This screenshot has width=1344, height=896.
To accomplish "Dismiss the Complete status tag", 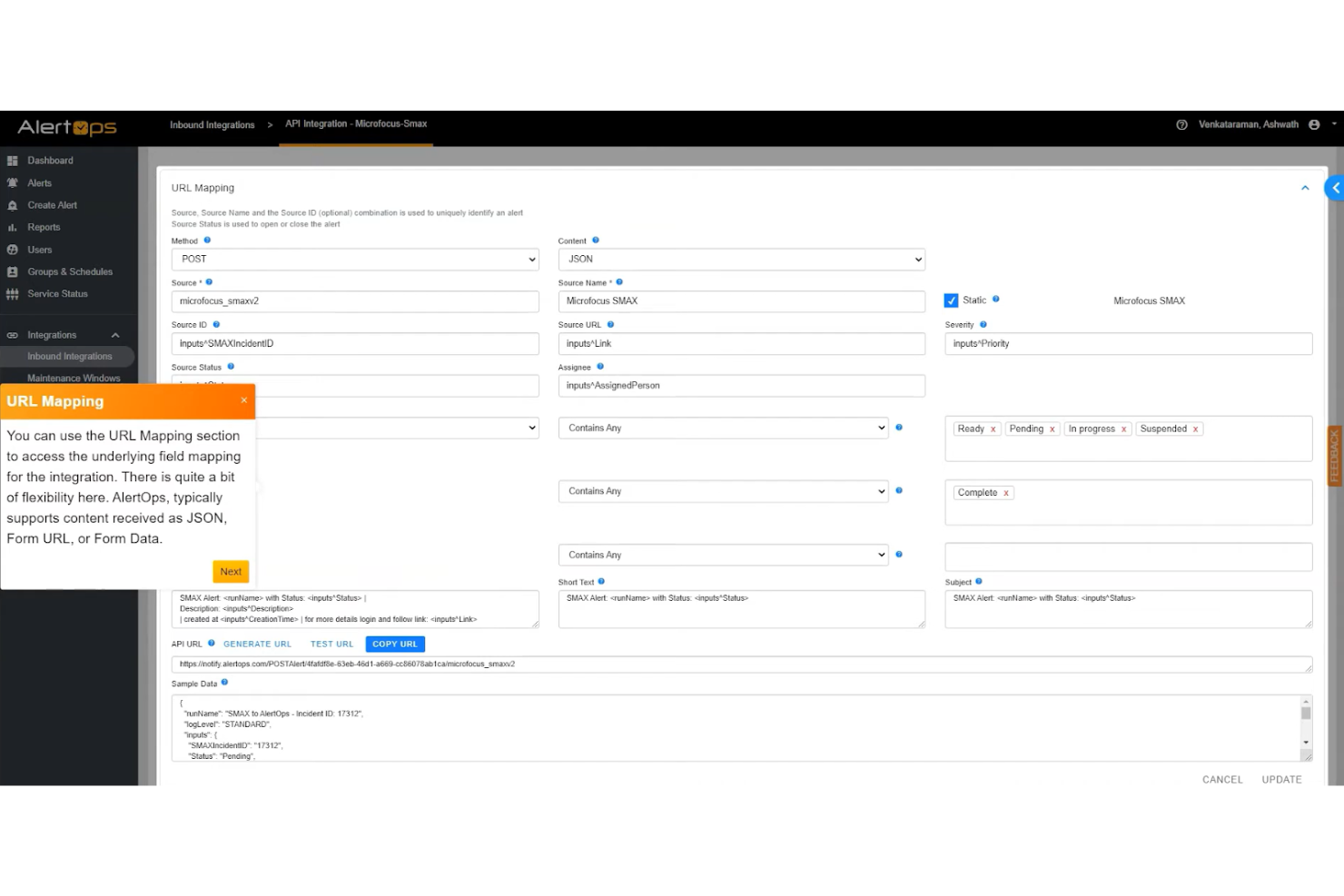I will pyautogui.click(x=1006, y=492).
